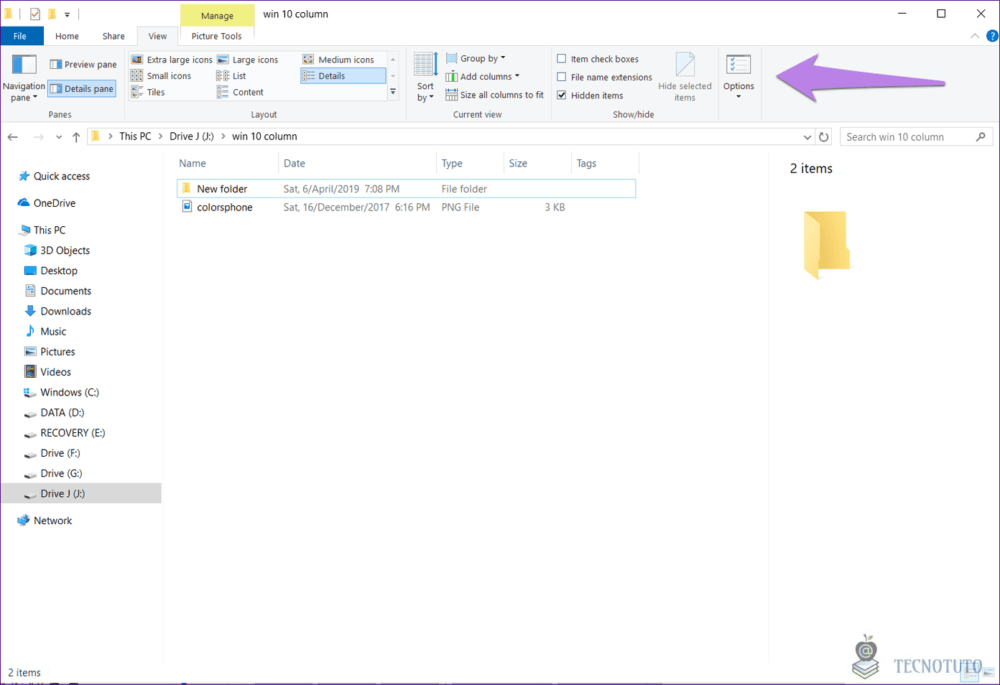Click the Manage contextual tab
This screenshot has width=1000, height=685.
tap(217, 15)
